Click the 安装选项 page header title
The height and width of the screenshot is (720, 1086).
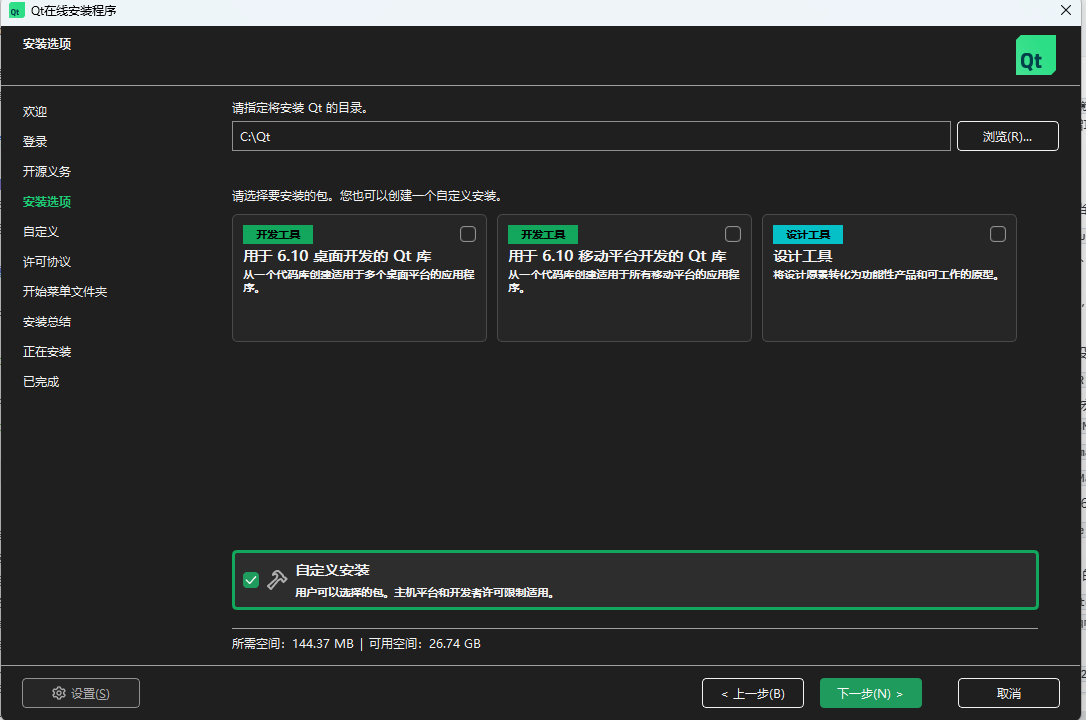click(46, 44)
